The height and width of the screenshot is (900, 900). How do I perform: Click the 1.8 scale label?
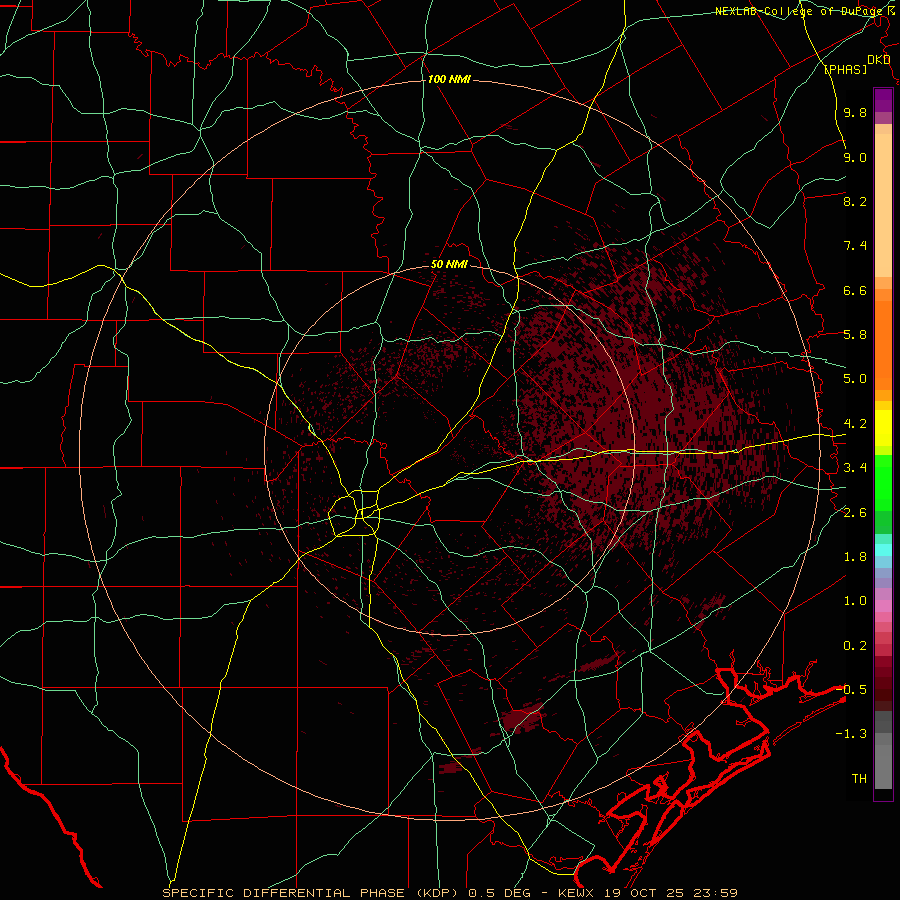855,557
